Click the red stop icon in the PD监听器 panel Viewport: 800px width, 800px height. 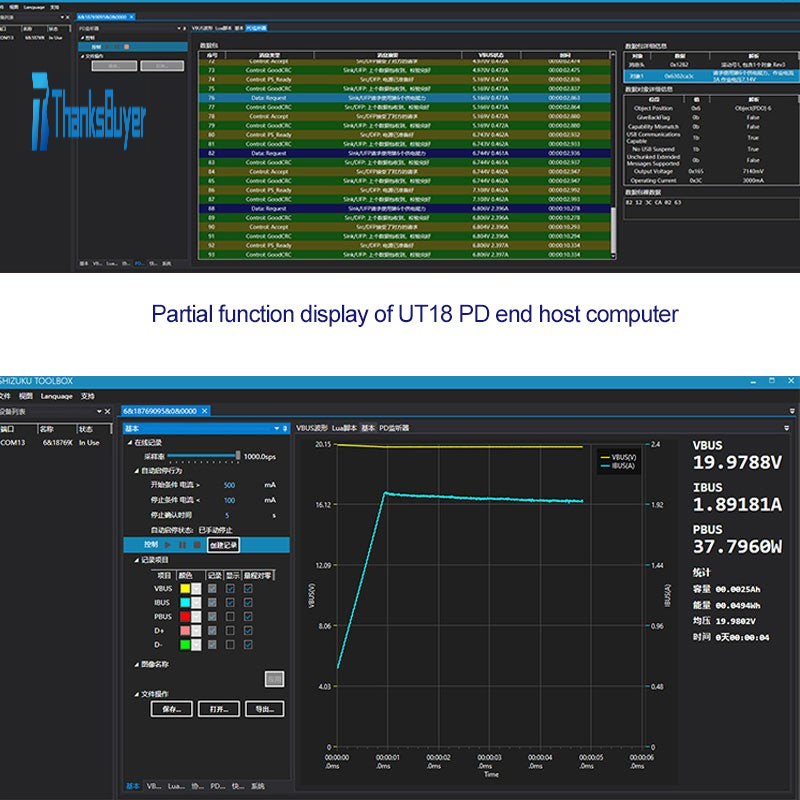(125, 46)
